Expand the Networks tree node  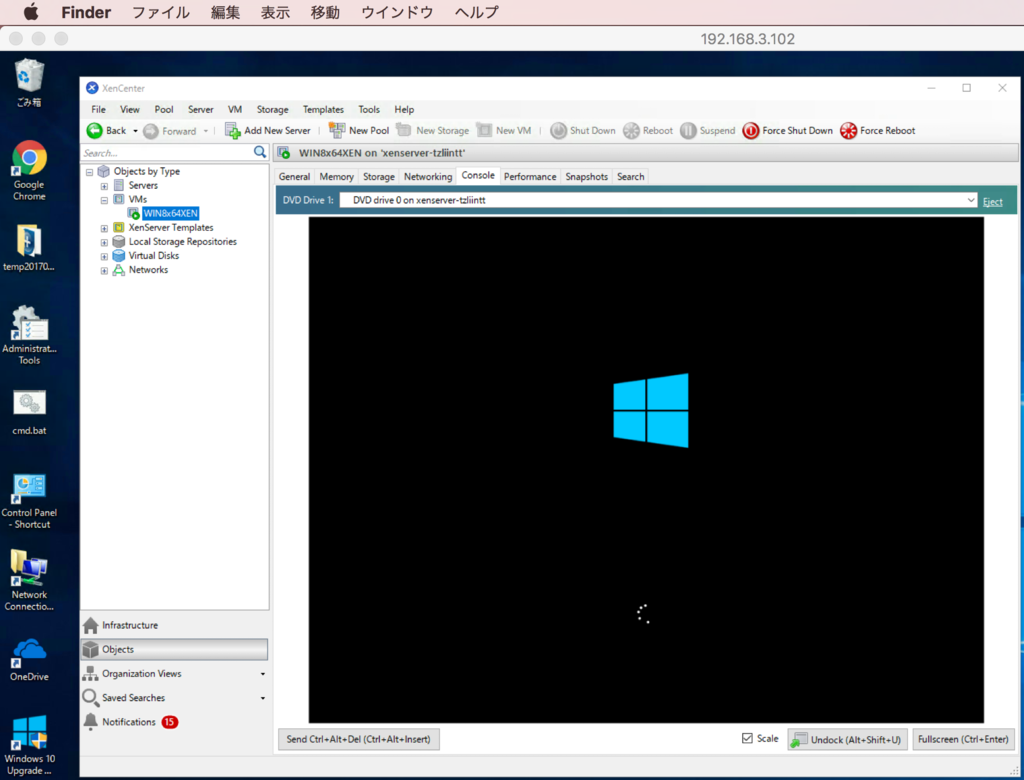click(x=104, y=270)
